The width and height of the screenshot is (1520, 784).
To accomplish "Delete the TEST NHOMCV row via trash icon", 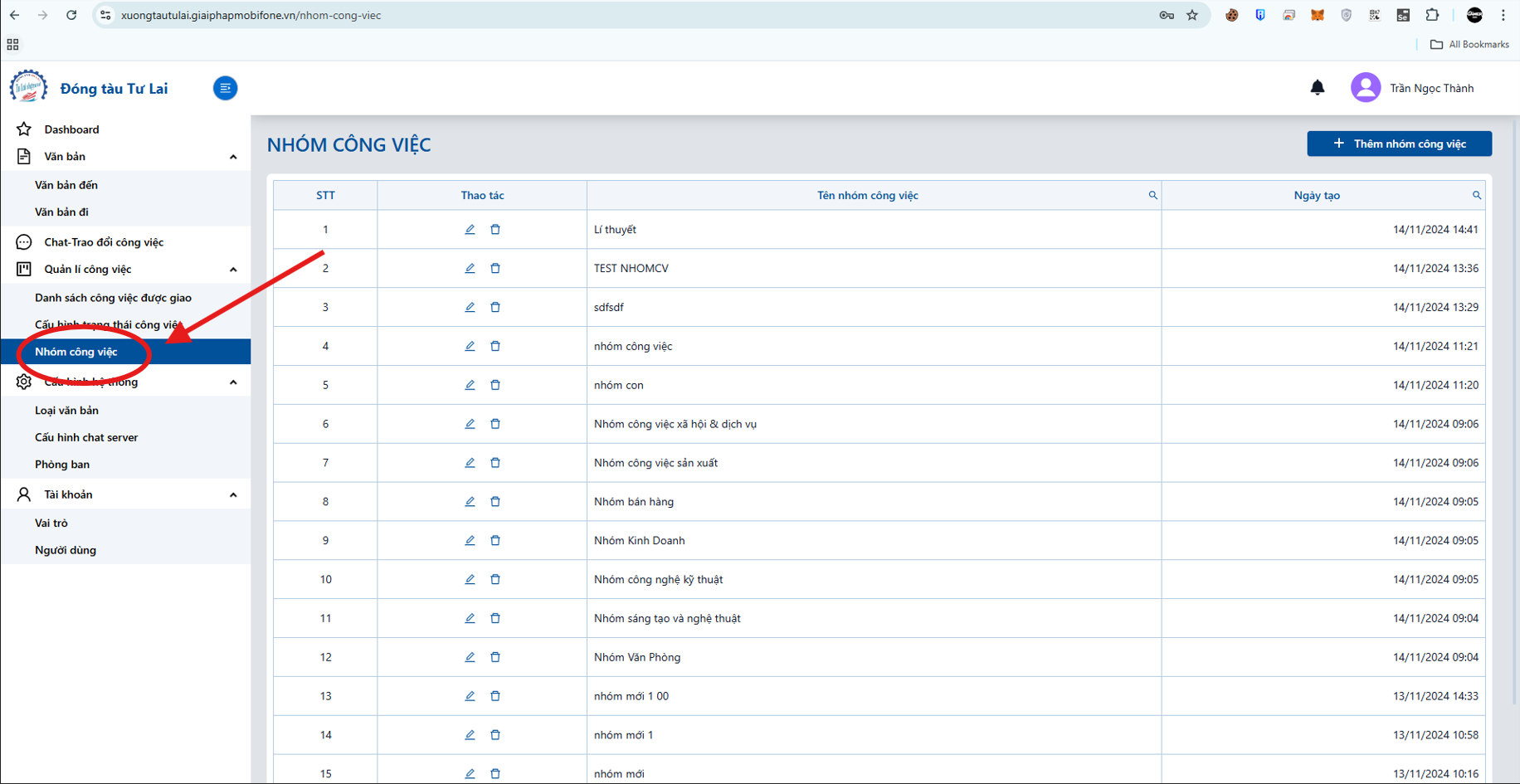I will pyautogui.click(x=495, y=269).
